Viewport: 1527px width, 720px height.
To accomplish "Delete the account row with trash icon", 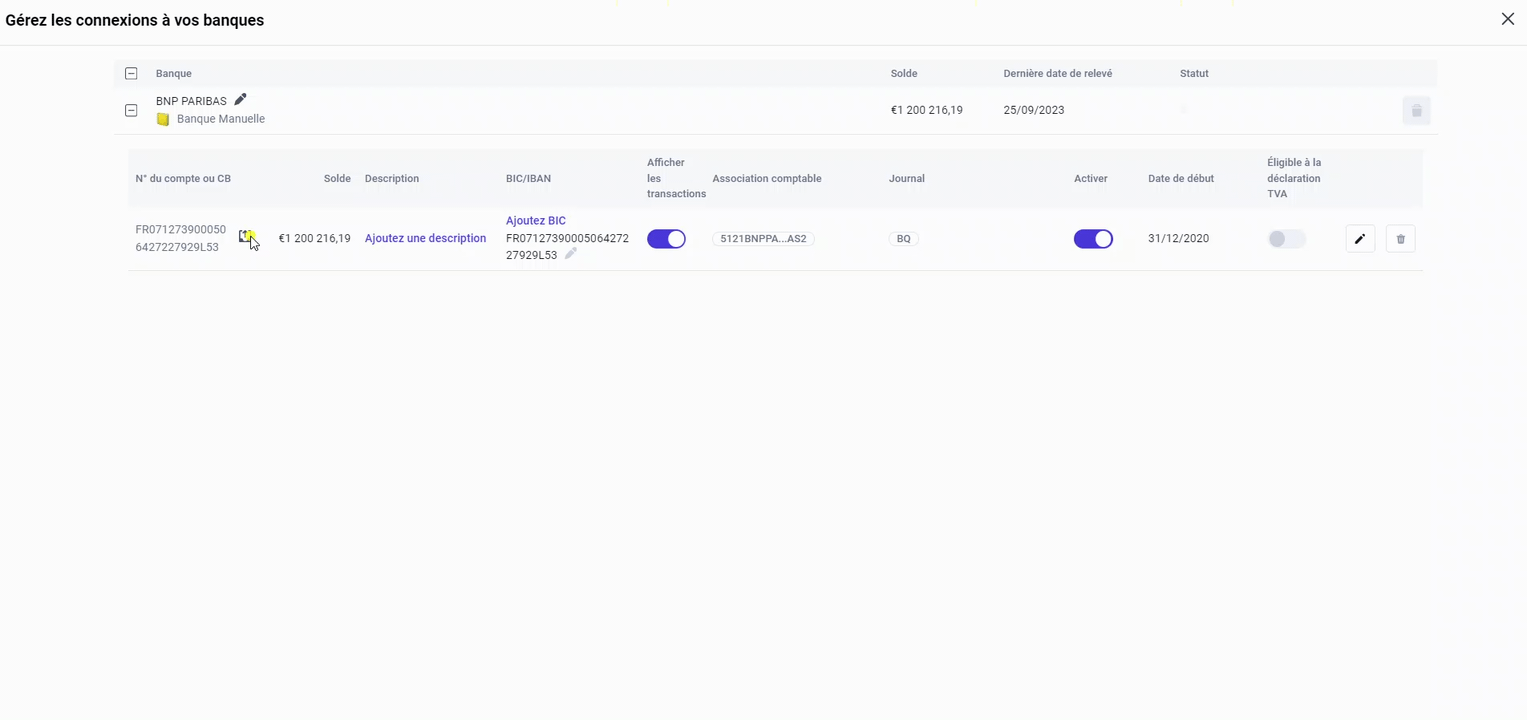I will 1400,238.
